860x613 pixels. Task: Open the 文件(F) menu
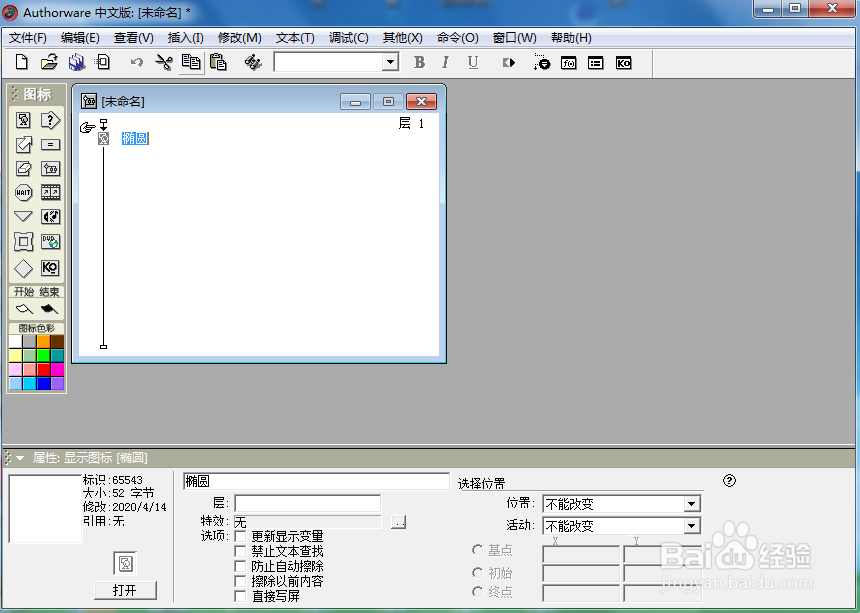(x=28, y=38)
